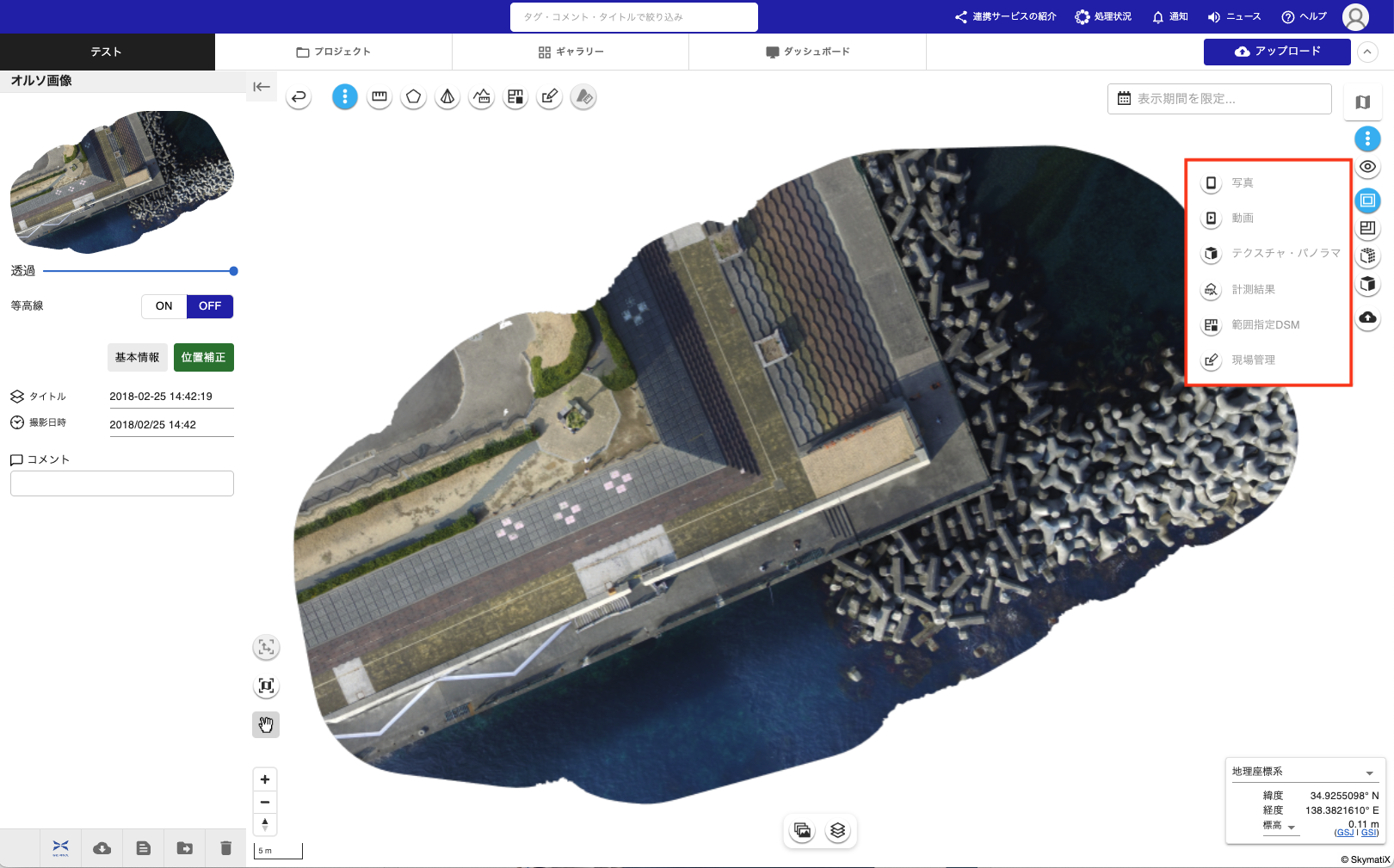Image resolution: width=1394 pixels, height=868 pixels.
Task: Collapse the left panel with arrow icon
Action: [x=262, y=87]
